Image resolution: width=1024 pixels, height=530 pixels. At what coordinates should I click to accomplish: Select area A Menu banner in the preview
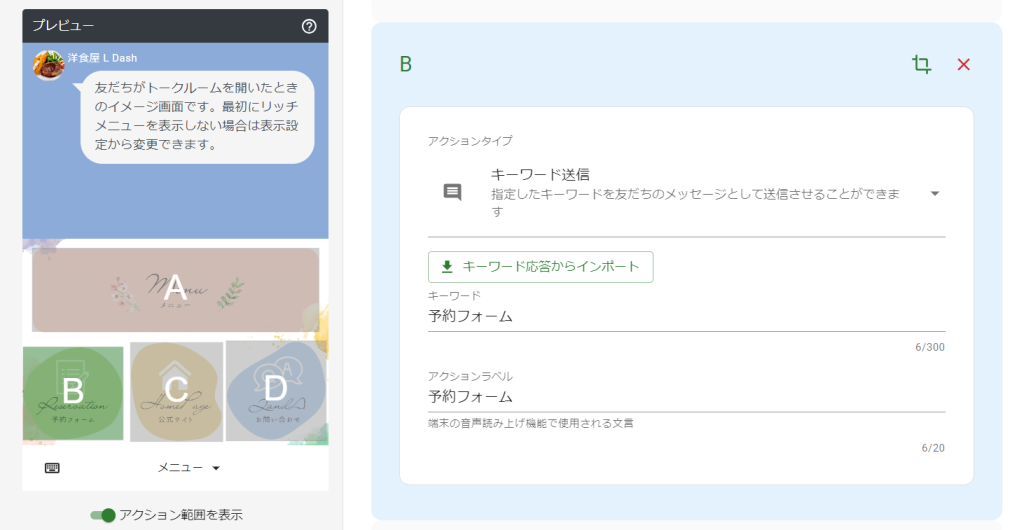point(175,290)
